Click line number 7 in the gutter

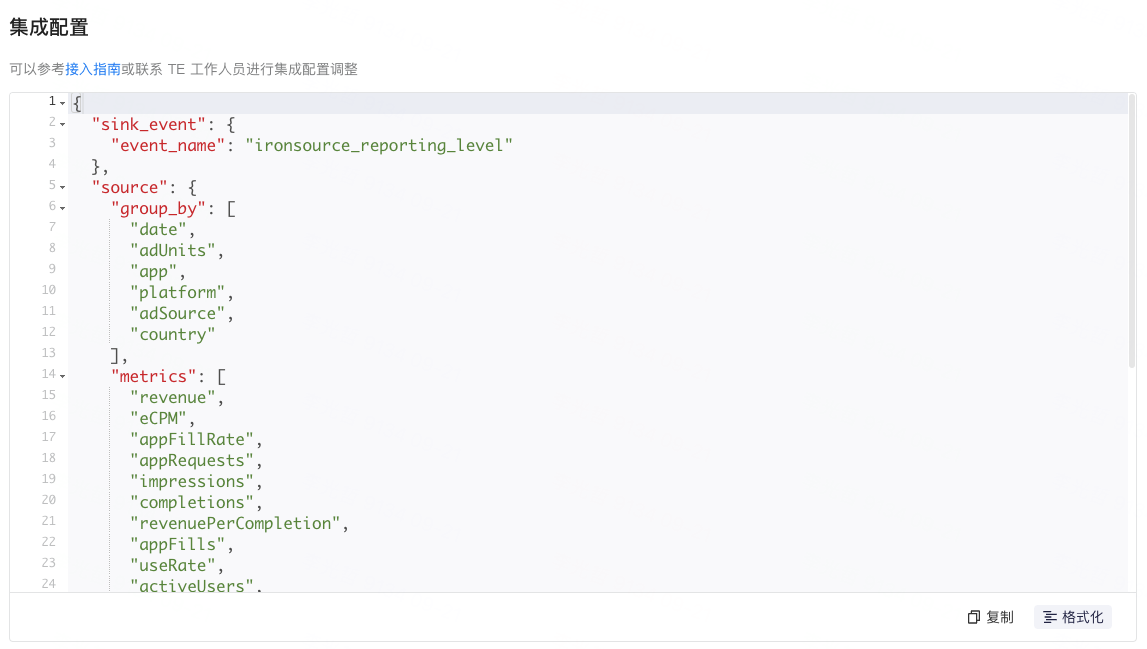click(x=51, y=227)
